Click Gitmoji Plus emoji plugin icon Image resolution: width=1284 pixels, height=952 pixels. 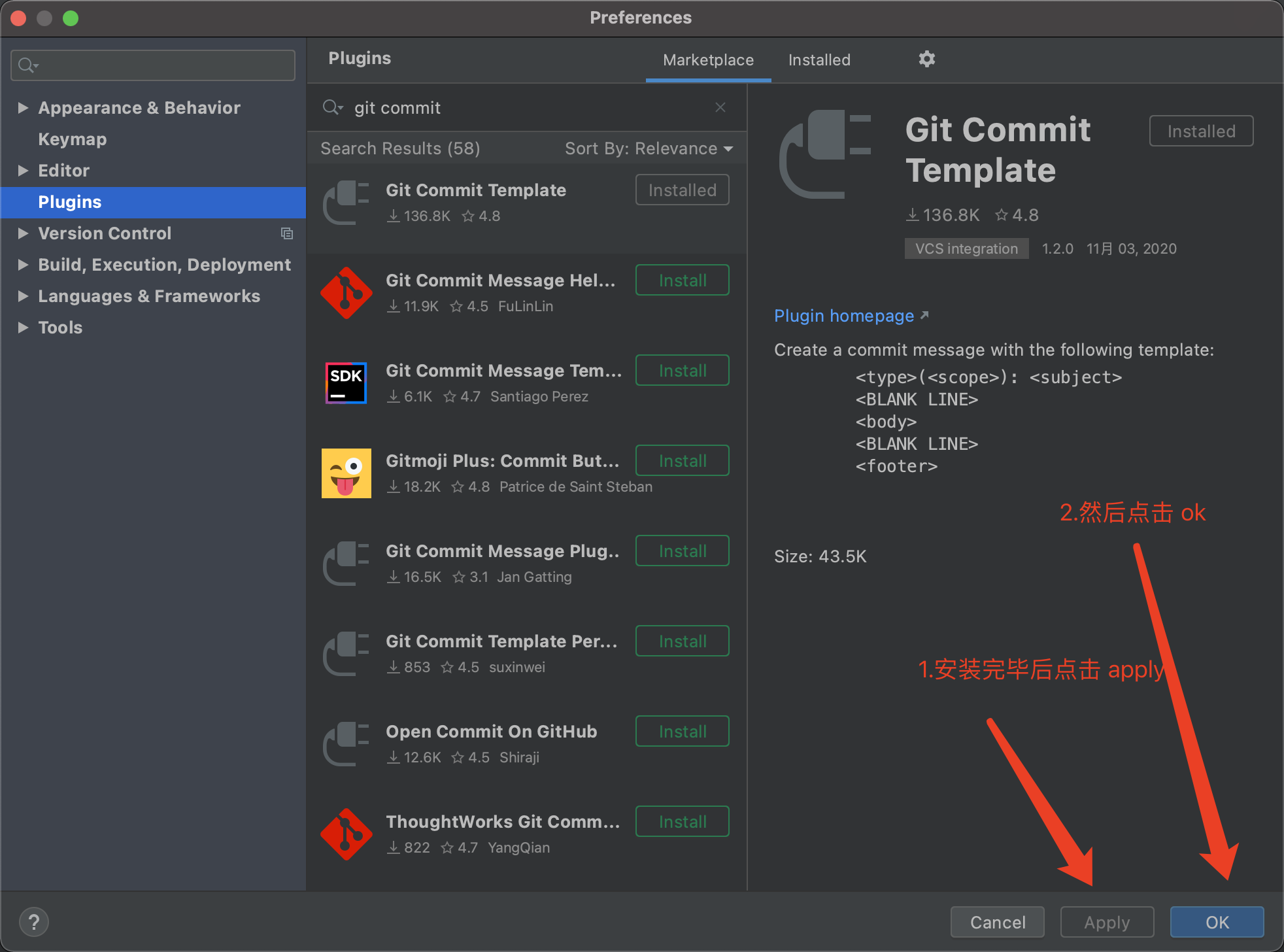point(346,473)
